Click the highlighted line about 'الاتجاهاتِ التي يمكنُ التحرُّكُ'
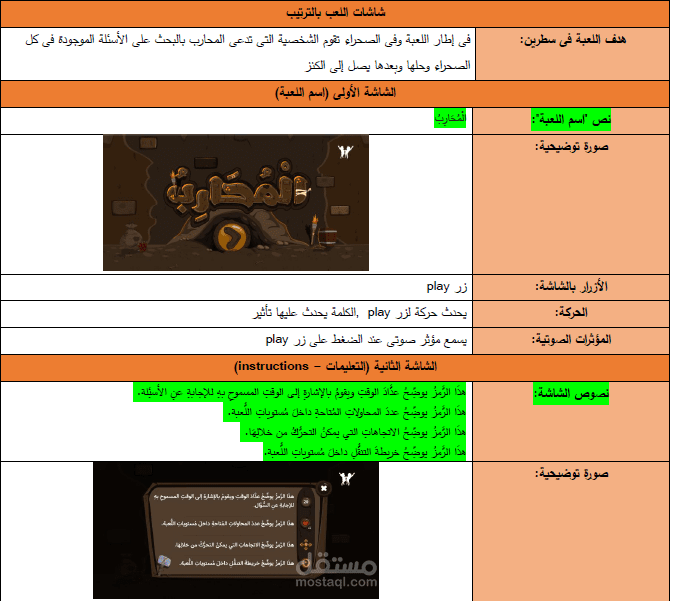Viewport: 673px width, 601px height. pyautogui.click(x=353, y=432)
